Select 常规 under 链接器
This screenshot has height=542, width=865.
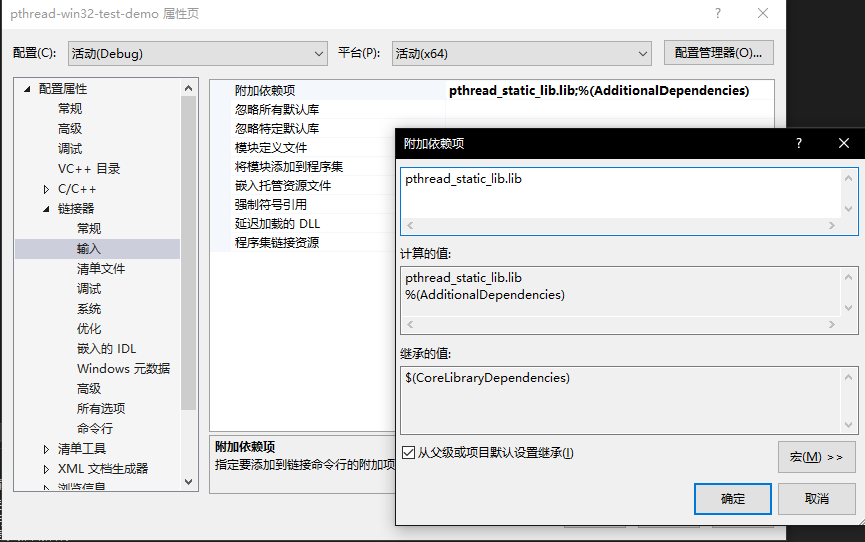point(89,229)
